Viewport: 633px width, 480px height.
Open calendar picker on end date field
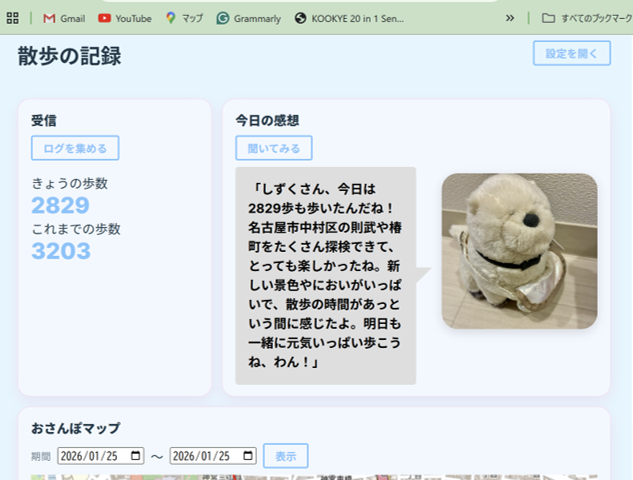click(x=248, y=456)
